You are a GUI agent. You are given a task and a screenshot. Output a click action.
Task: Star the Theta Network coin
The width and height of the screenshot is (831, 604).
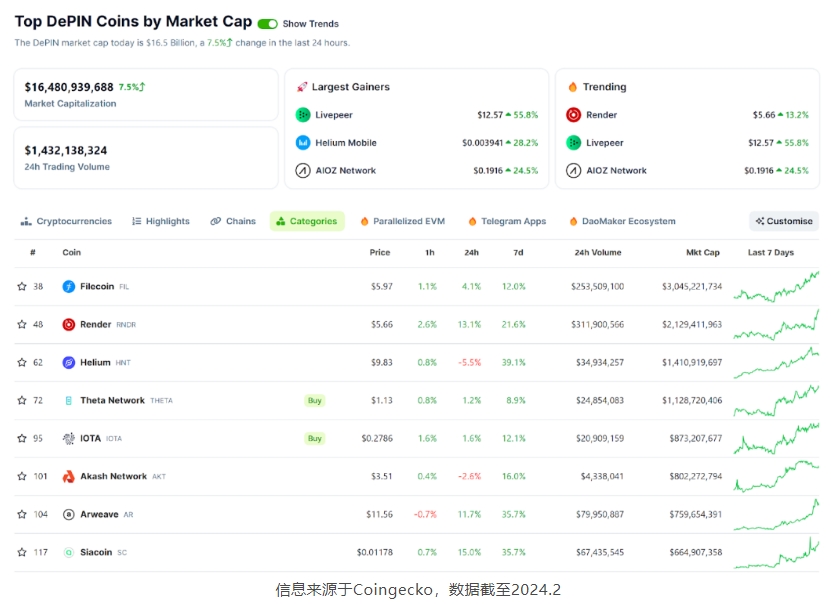point(22,401)
